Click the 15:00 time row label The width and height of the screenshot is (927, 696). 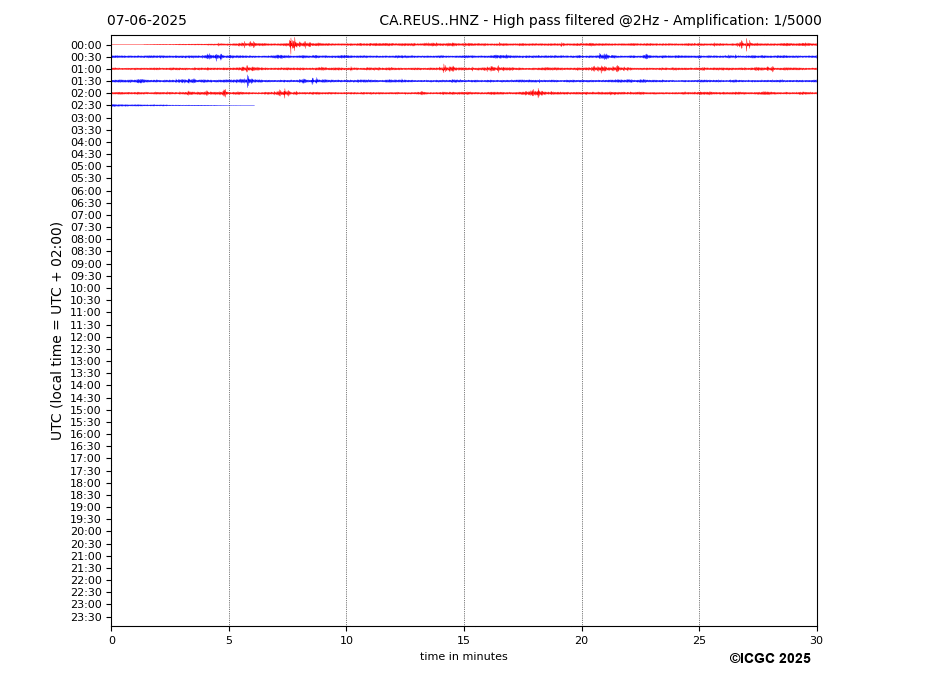(86, 410)
